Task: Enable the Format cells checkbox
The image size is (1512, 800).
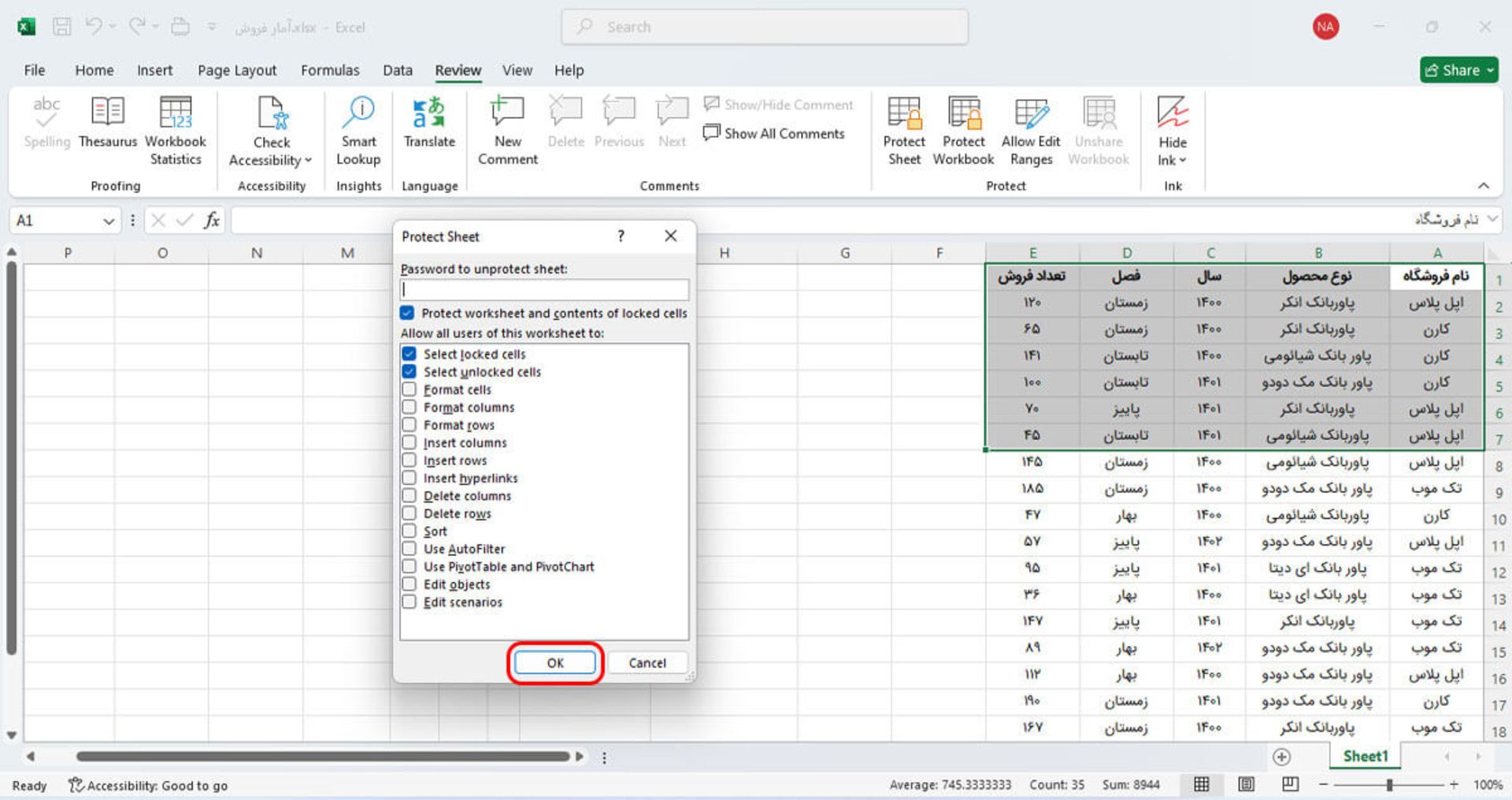Action: [x=409, y=390]
